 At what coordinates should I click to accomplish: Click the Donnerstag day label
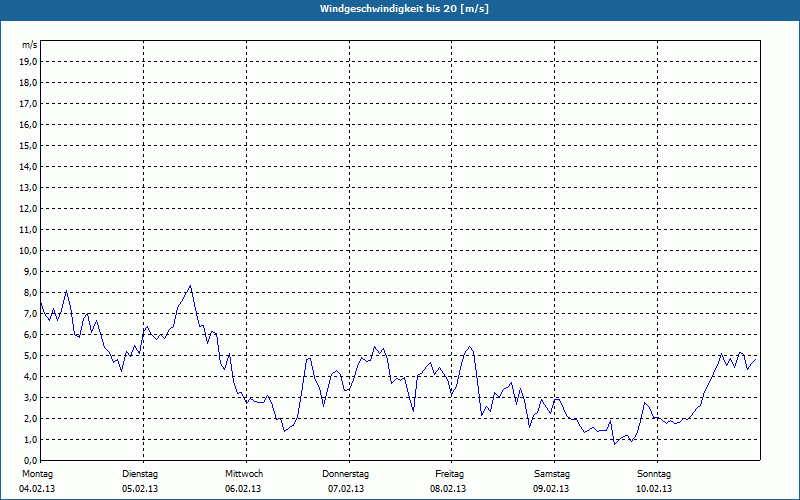345,474
